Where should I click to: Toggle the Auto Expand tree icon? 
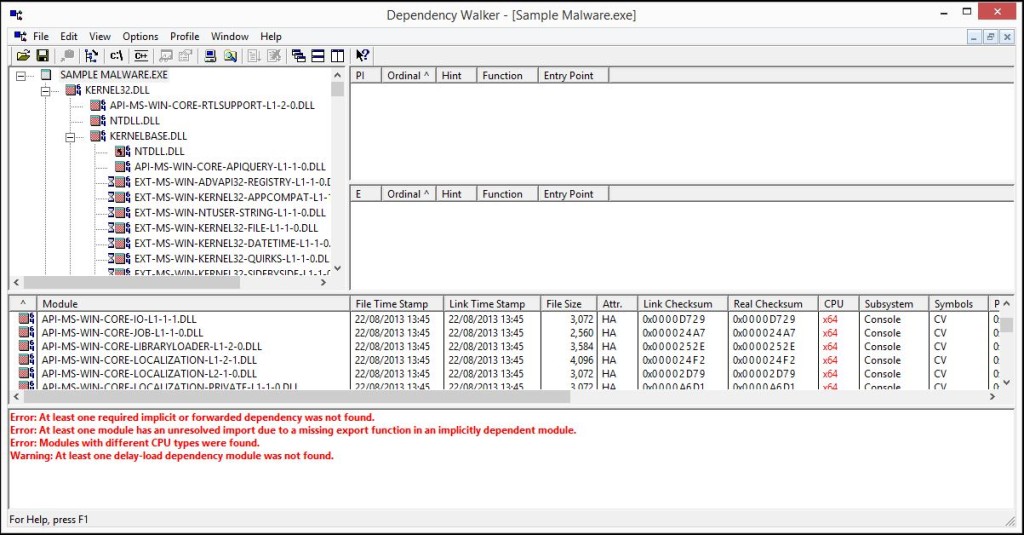coord(91,56)
